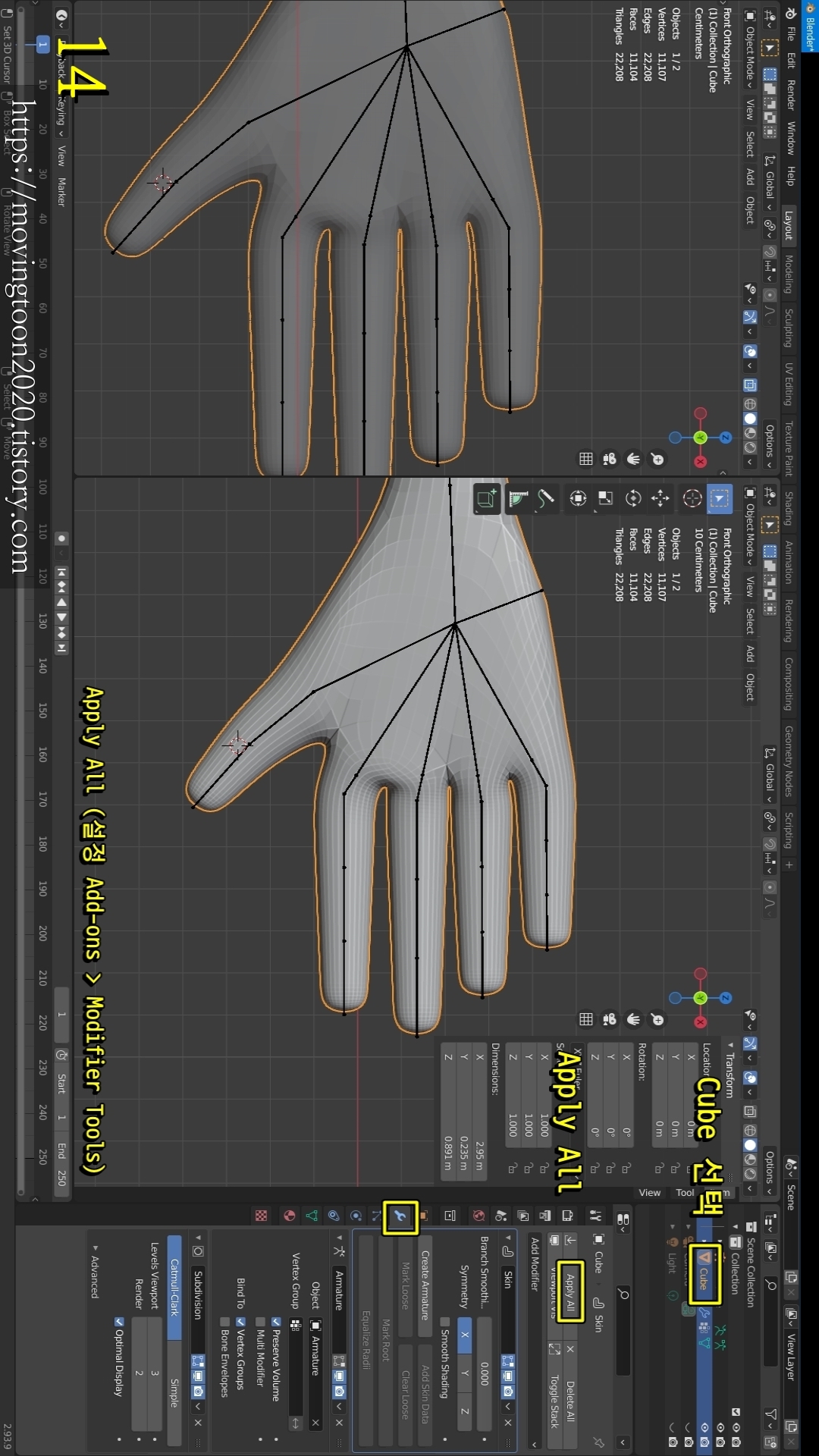Select the Simple subdivision type
This screenshot has width=819, height=1456.
click(174, 1393)
